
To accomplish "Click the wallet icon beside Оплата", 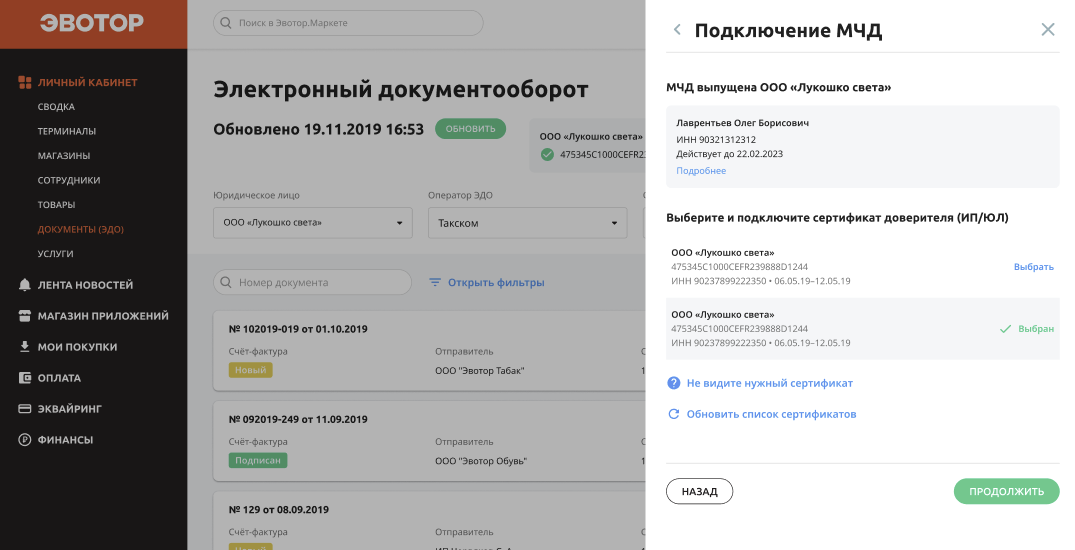I will (x=25, y=378).
